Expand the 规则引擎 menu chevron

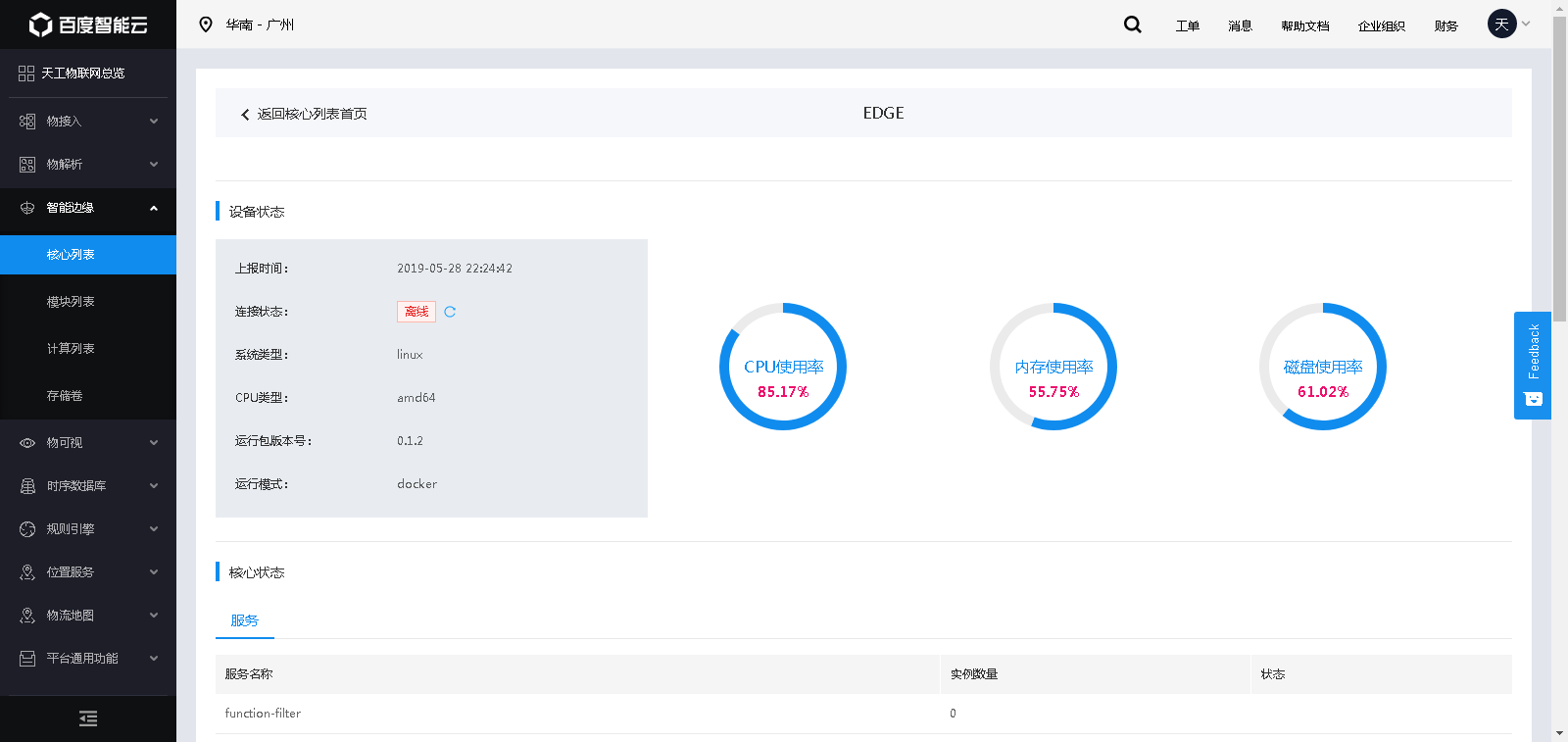pos(154,529)
